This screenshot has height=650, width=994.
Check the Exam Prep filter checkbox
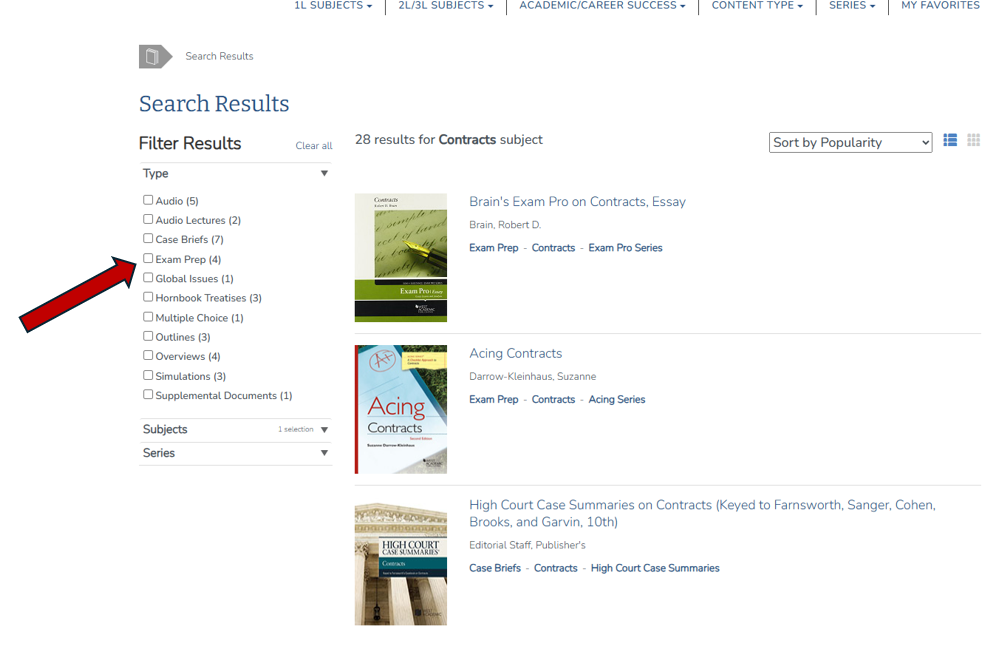tap(148, 259)
